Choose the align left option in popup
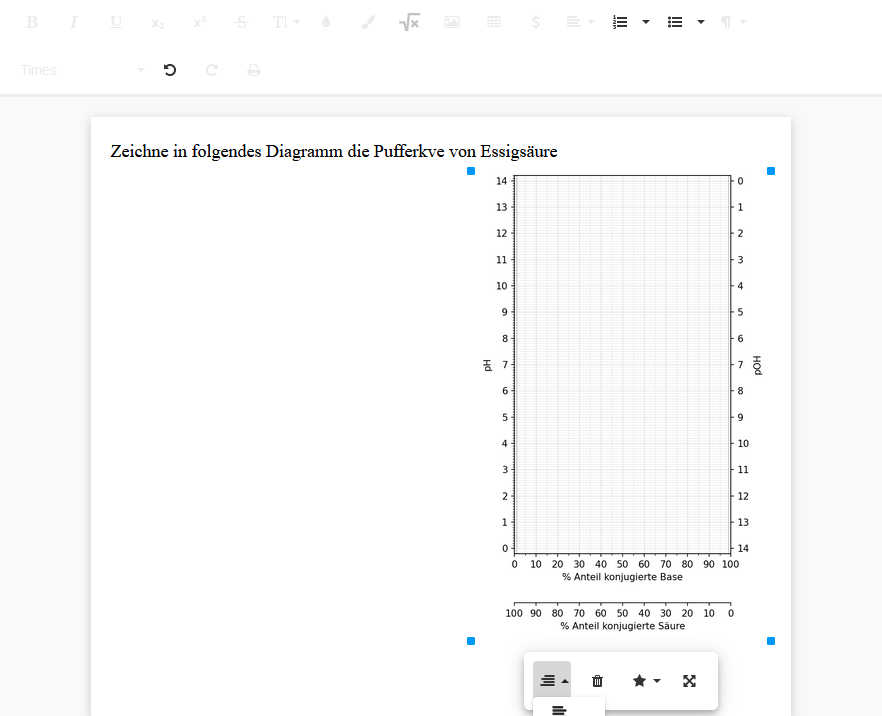This screenshot has height=716, width=882. [x=560, y=709]
